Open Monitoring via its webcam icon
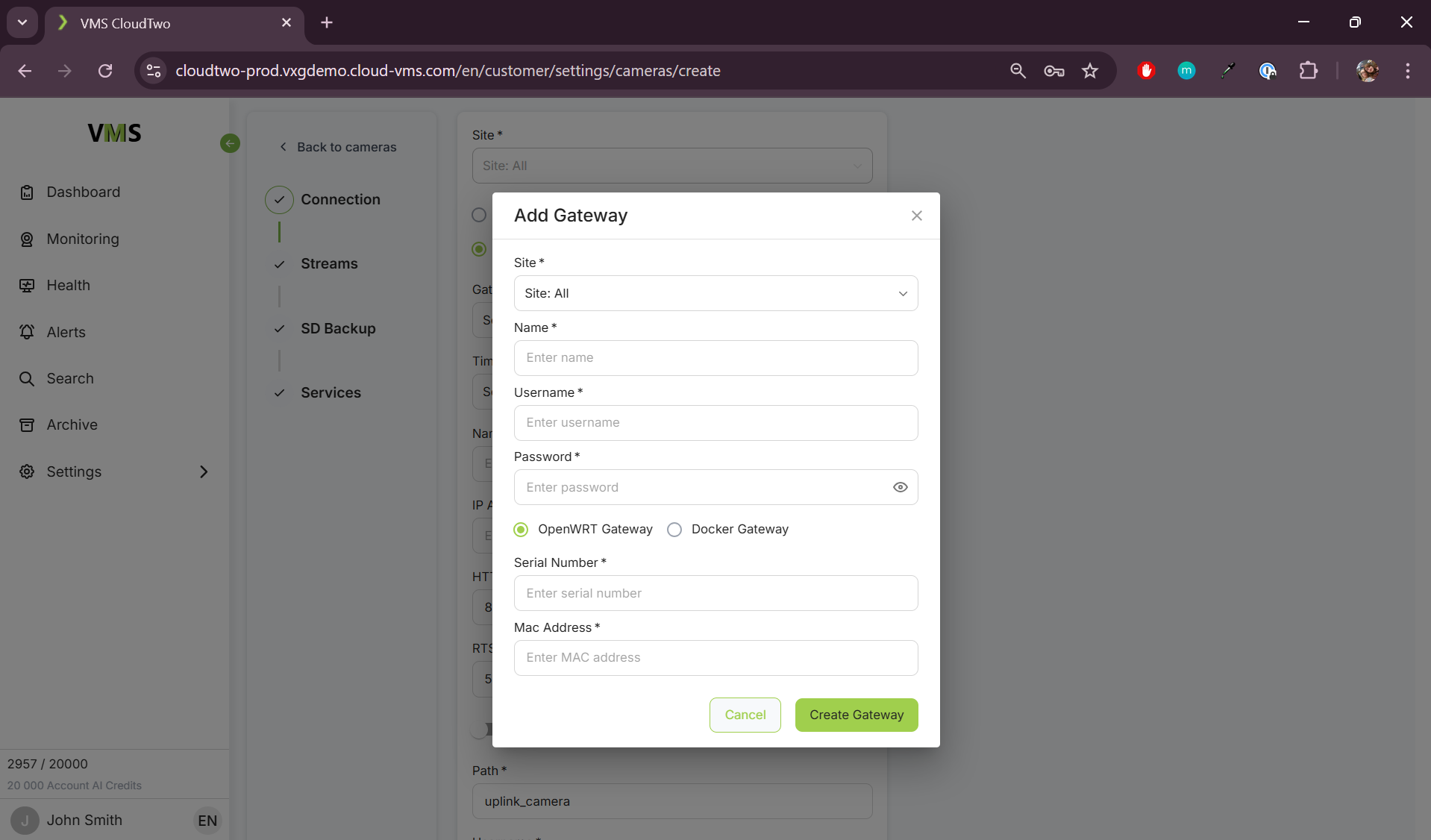 pos(27,239)
